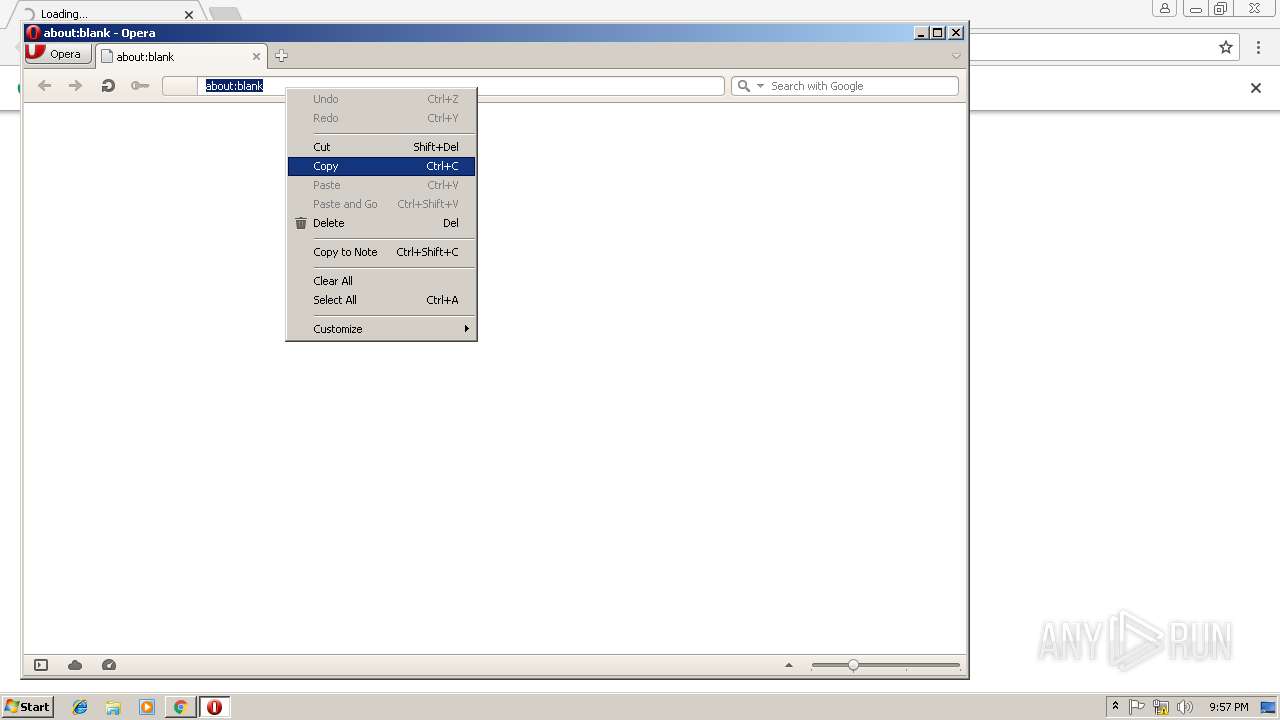Open the volume speaker tray icon
Screen dimensions: 1280x720
tap(1185, 707)
